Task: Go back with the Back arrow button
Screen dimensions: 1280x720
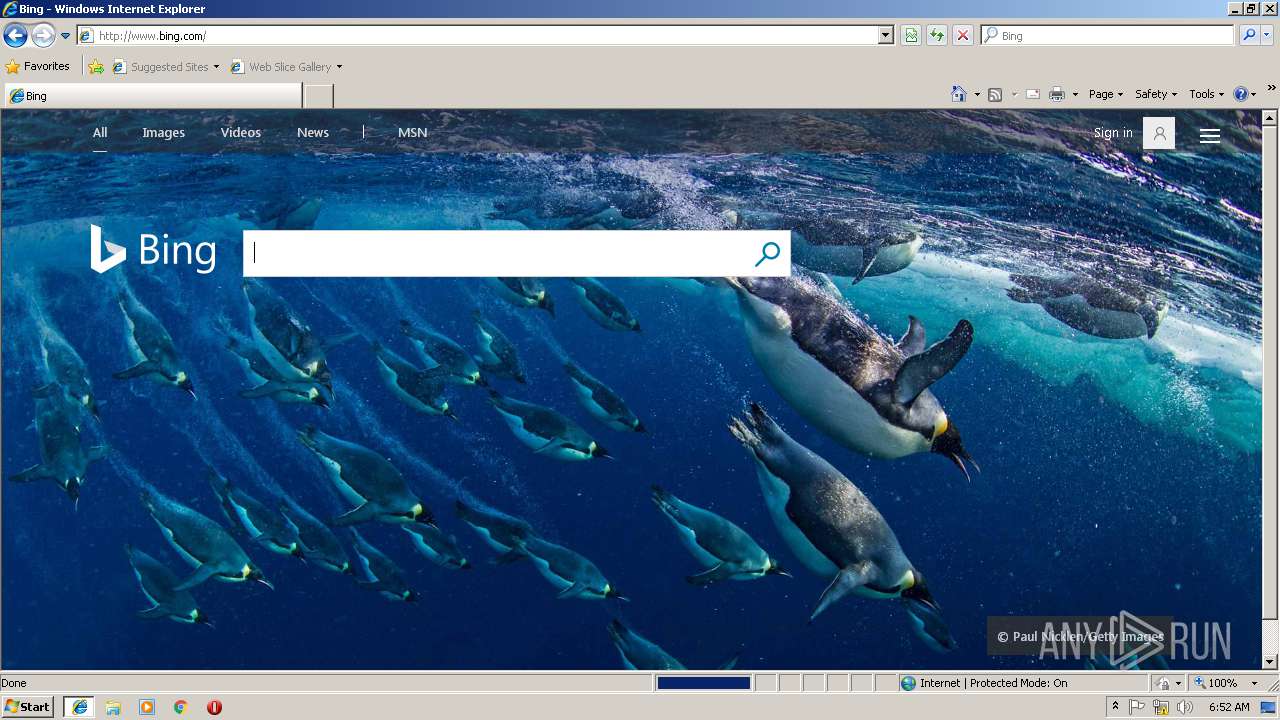Action: (15, 36)
